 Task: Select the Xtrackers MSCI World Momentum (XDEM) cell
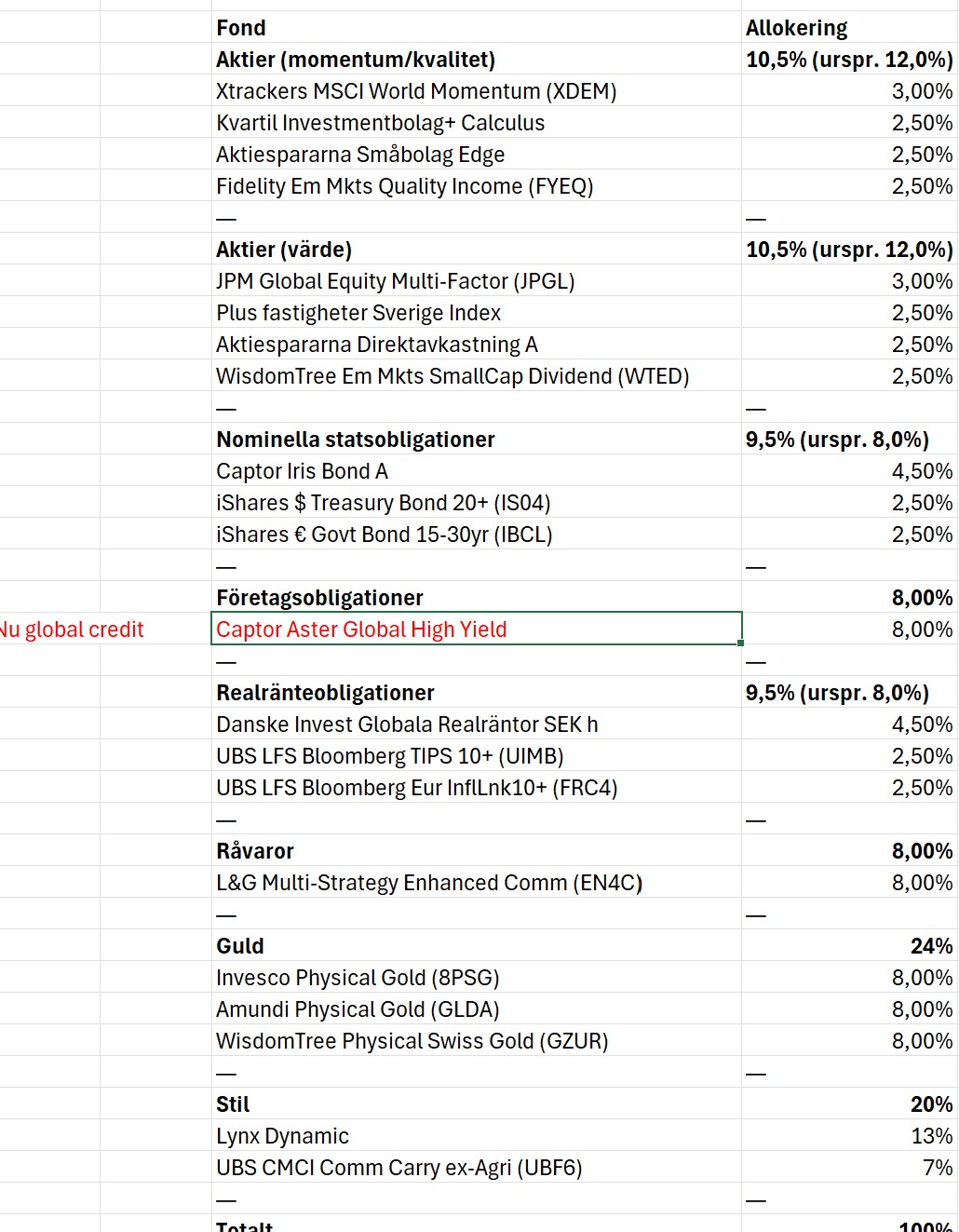click(x=415, y=91)
